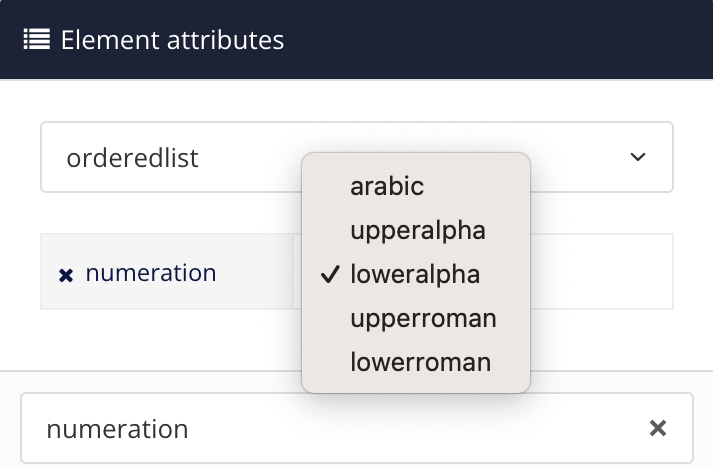Choose lowerroman numeration style
Viewport: 713px width, 469px height.
tap(420, 362)
